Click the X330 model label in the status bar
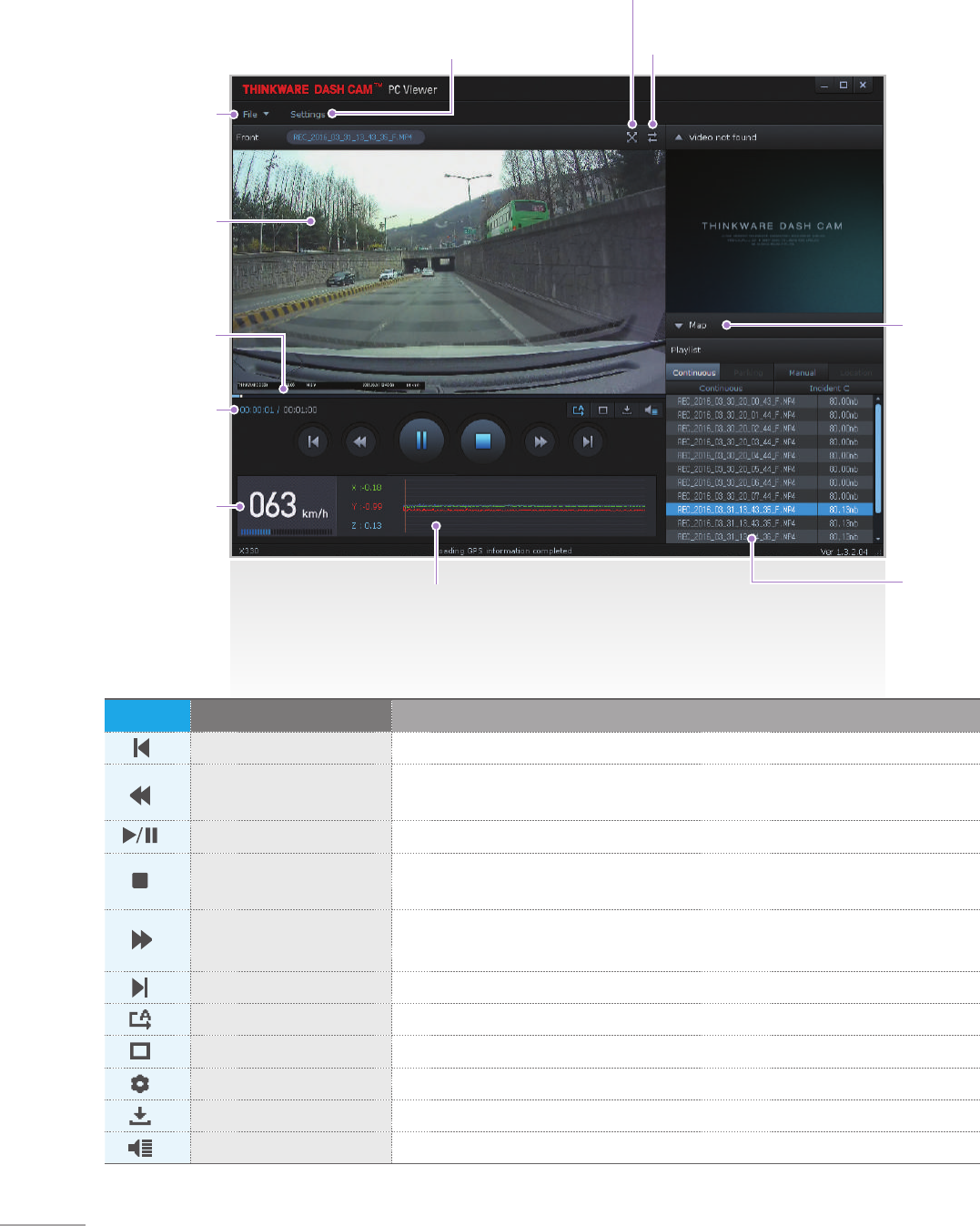 (249, 552)
